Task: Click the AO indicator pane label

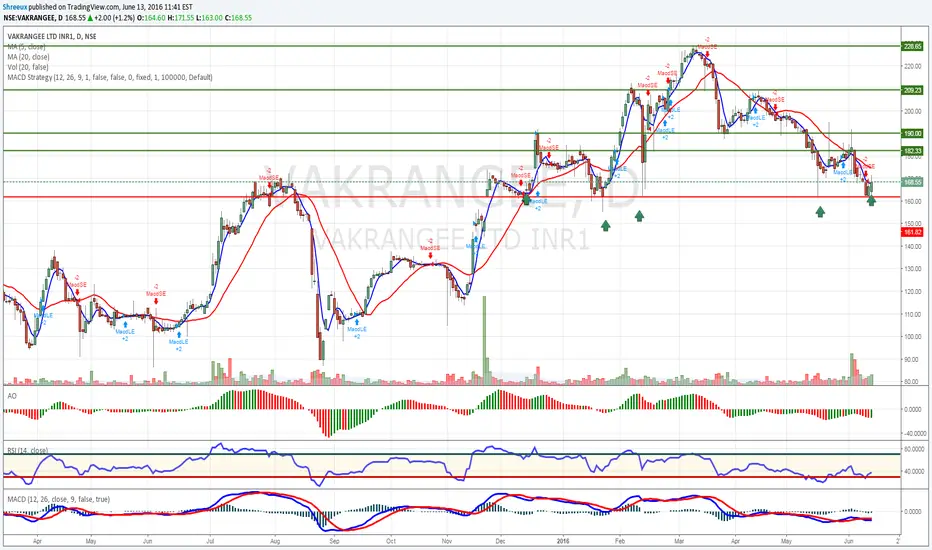Action: coord(12,395)
